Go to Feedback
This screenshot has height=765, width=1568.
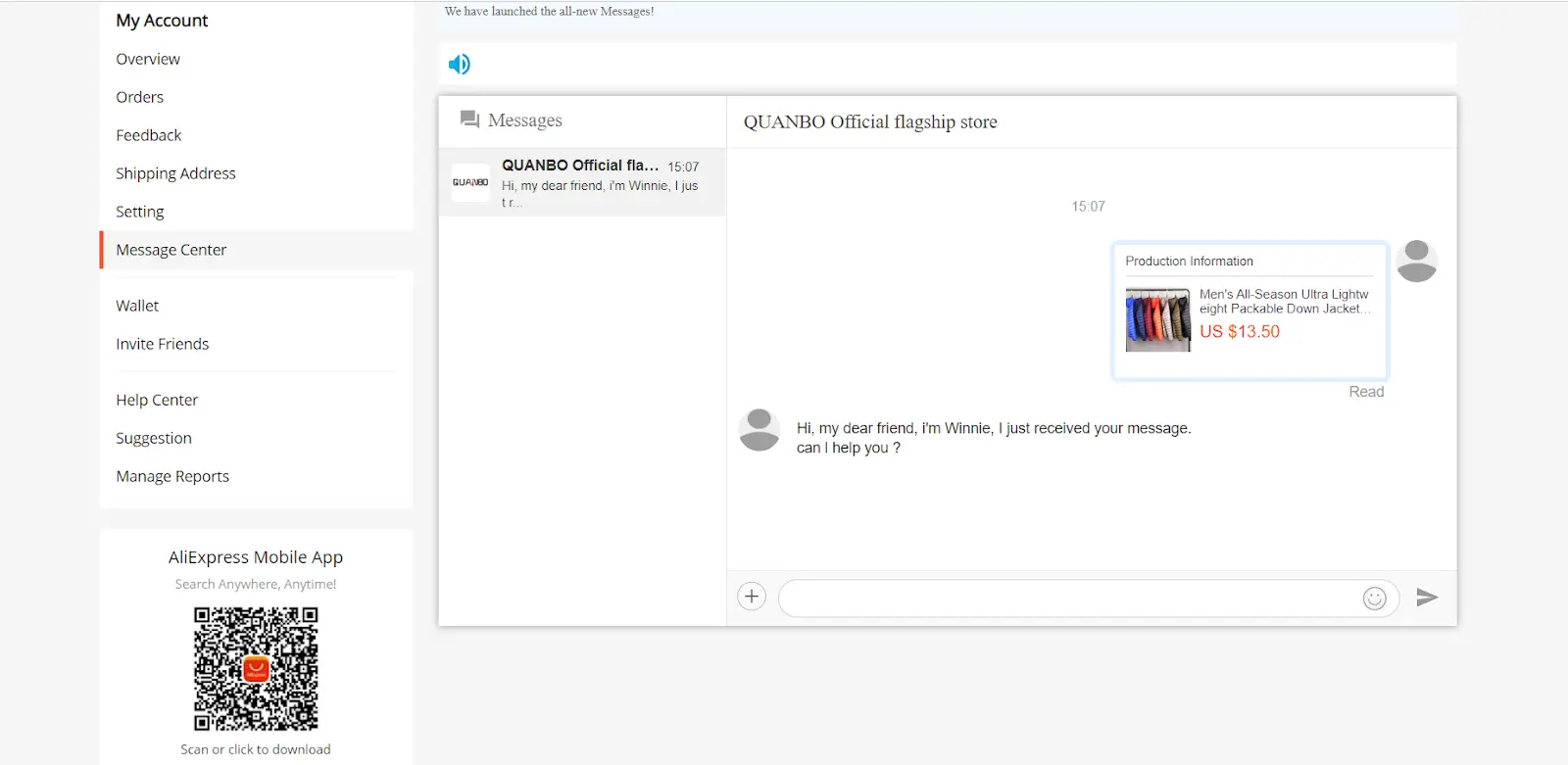point(149,135)
